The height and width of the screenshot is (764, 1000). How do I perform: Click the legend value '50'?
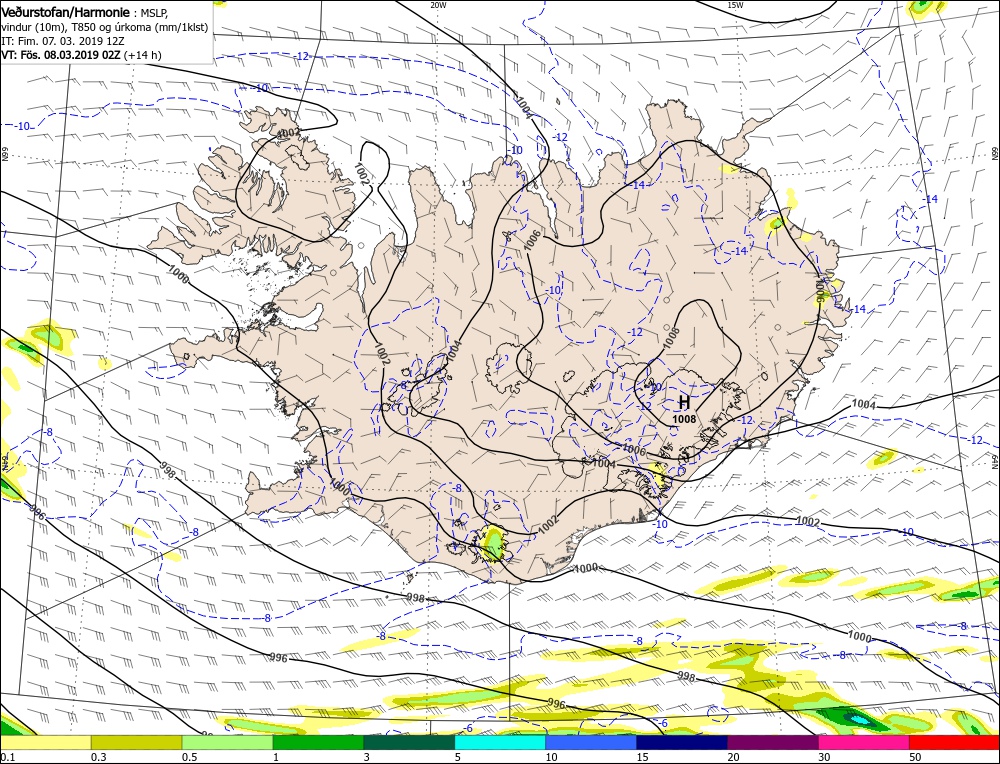tap(915, 757)
